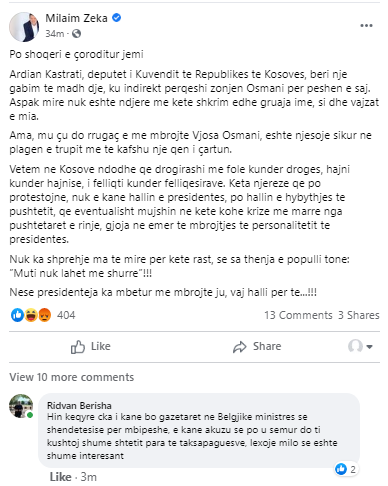Screen dimensions: 388x486
Task: Open Milaim Zeka's profile name link
Action: [76, 18]
